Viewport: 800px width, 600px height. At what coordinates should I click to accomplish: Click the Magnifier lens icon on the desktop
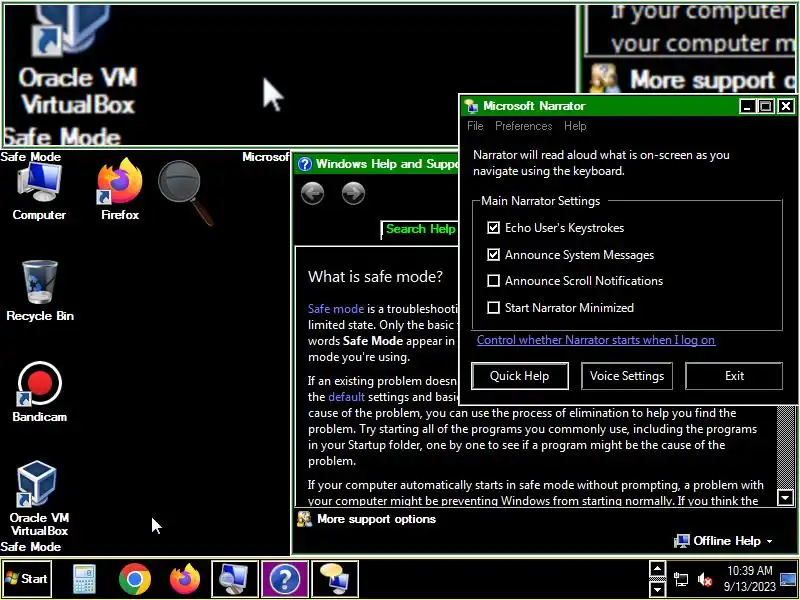pos(186,192)
